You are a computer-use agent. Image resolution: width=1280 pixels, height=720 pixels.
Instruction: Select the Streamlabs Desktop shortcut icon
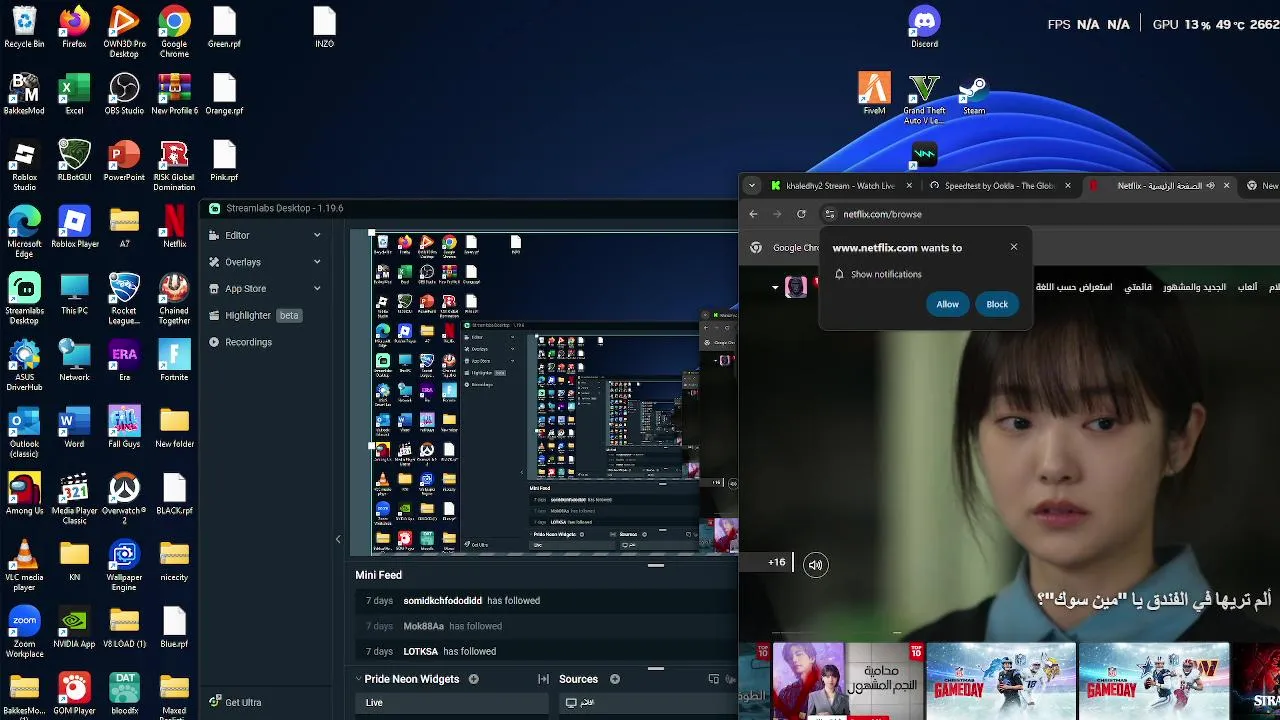(x=24, y=299)
